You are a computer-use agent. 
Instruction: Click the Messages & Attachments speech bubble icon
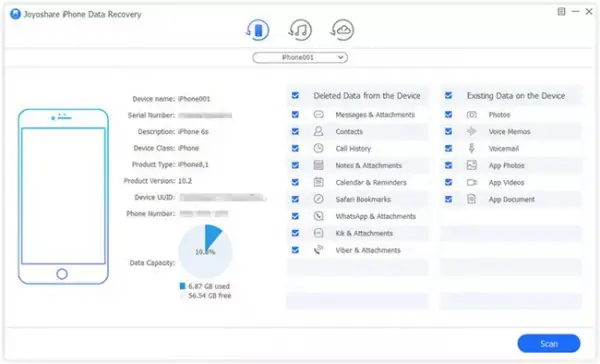(318, 114)
